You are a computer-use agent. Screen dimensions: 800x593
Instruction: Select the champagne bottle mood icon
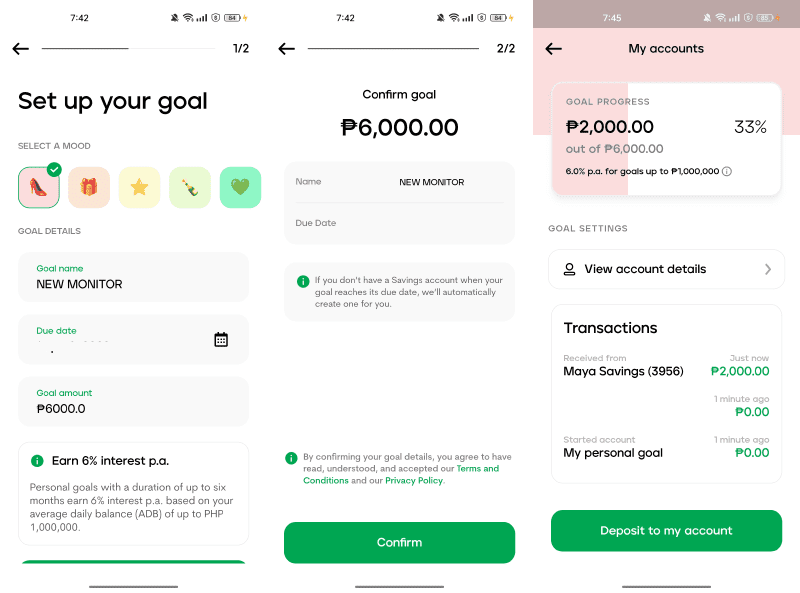190,187
